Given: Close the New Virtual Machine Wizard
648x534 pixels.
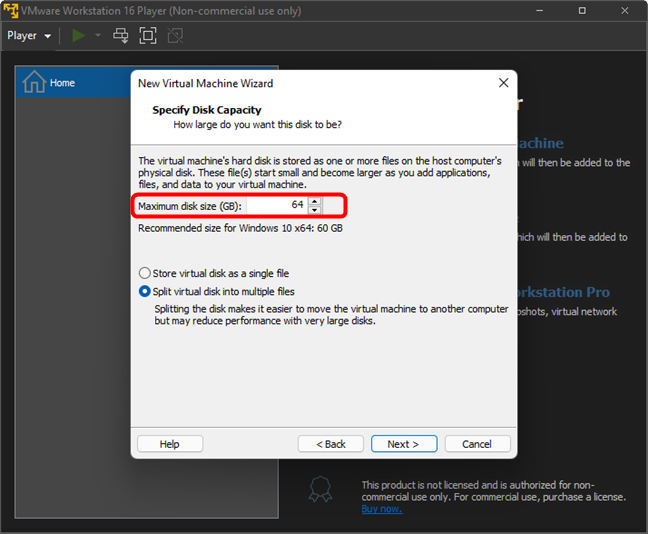Looking at the screenshot, I should pos(503,83).
